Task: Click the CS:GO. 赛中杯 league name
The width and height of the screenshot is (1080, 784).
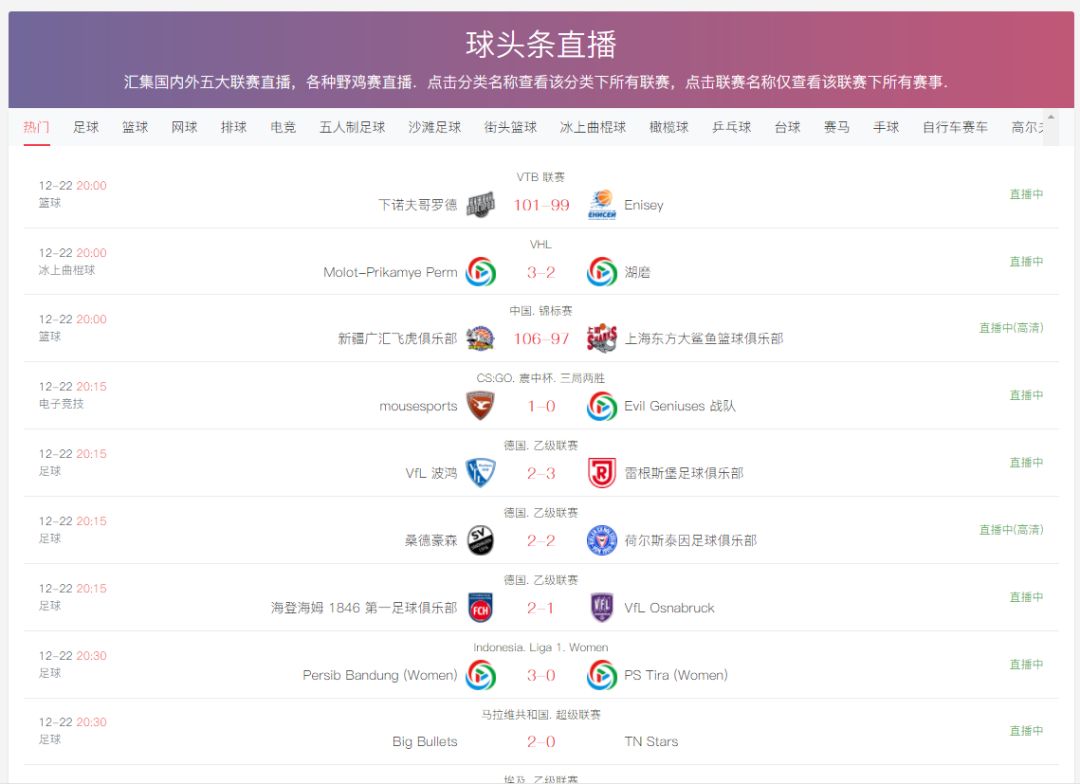Action: coord(541,378)
